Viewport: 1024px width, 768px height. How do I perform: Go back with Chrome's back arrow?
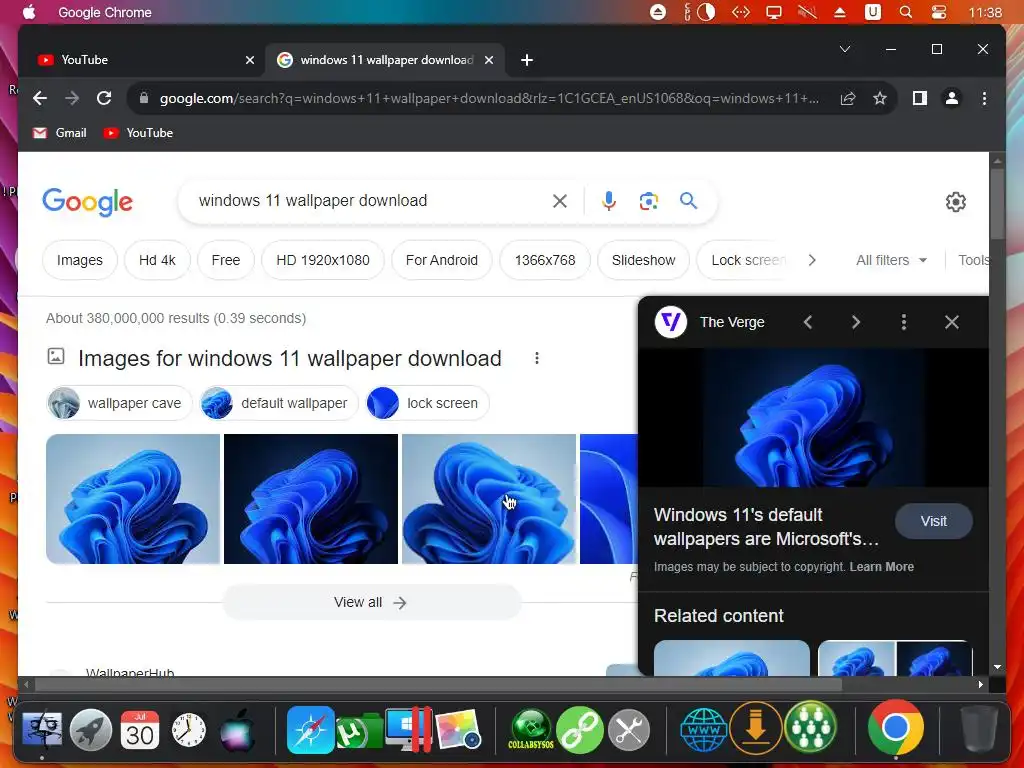click(x=40, y=98)
